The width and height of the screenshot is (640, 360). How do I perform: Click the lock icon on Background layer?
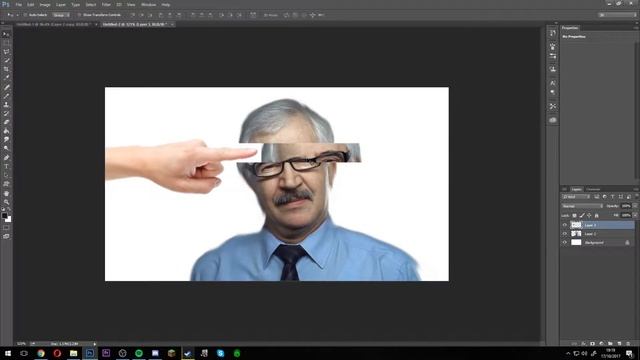(627, 242)
